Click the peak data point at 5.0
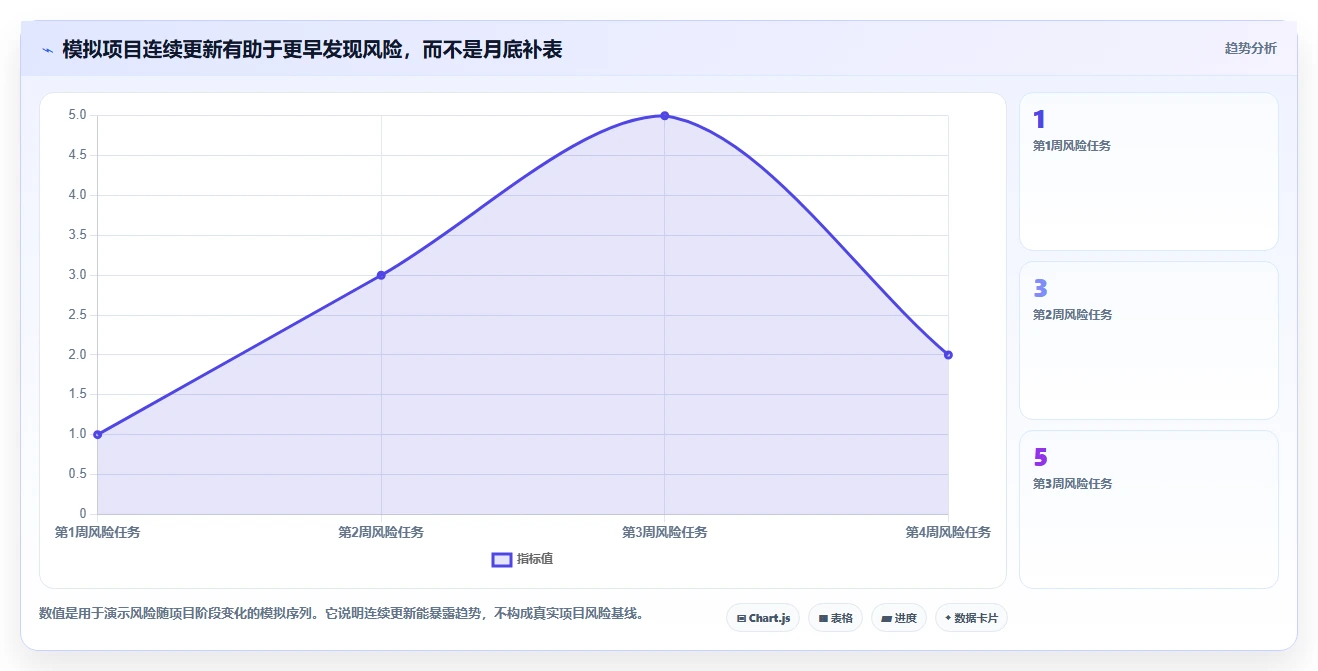Screen dimensions: 1318x671 [664, 116]
